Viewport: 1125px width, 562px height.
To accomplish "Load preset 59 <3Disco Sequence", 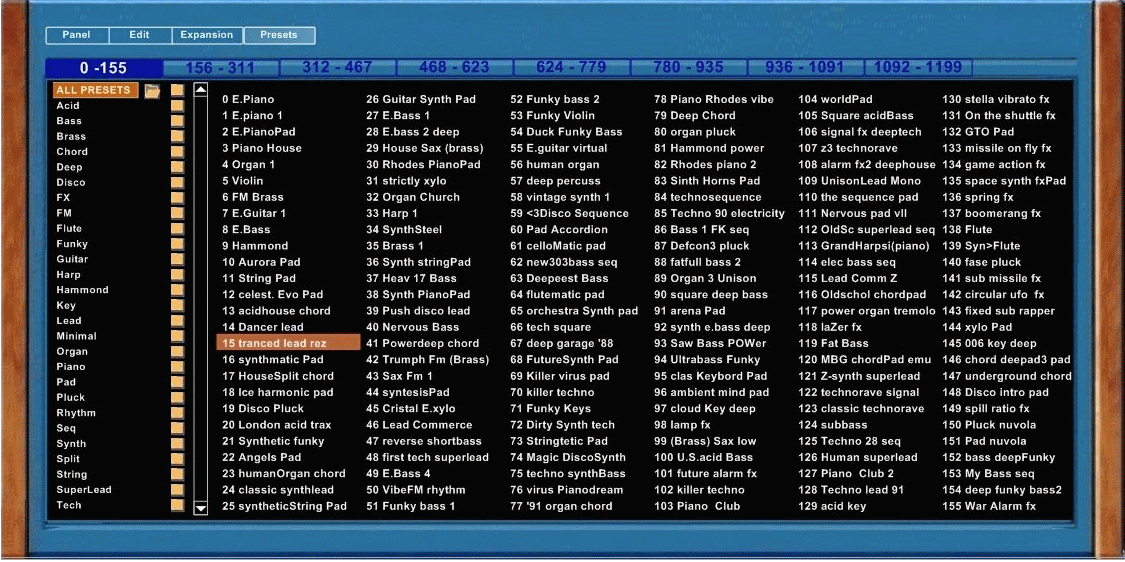I will (569, 214).
